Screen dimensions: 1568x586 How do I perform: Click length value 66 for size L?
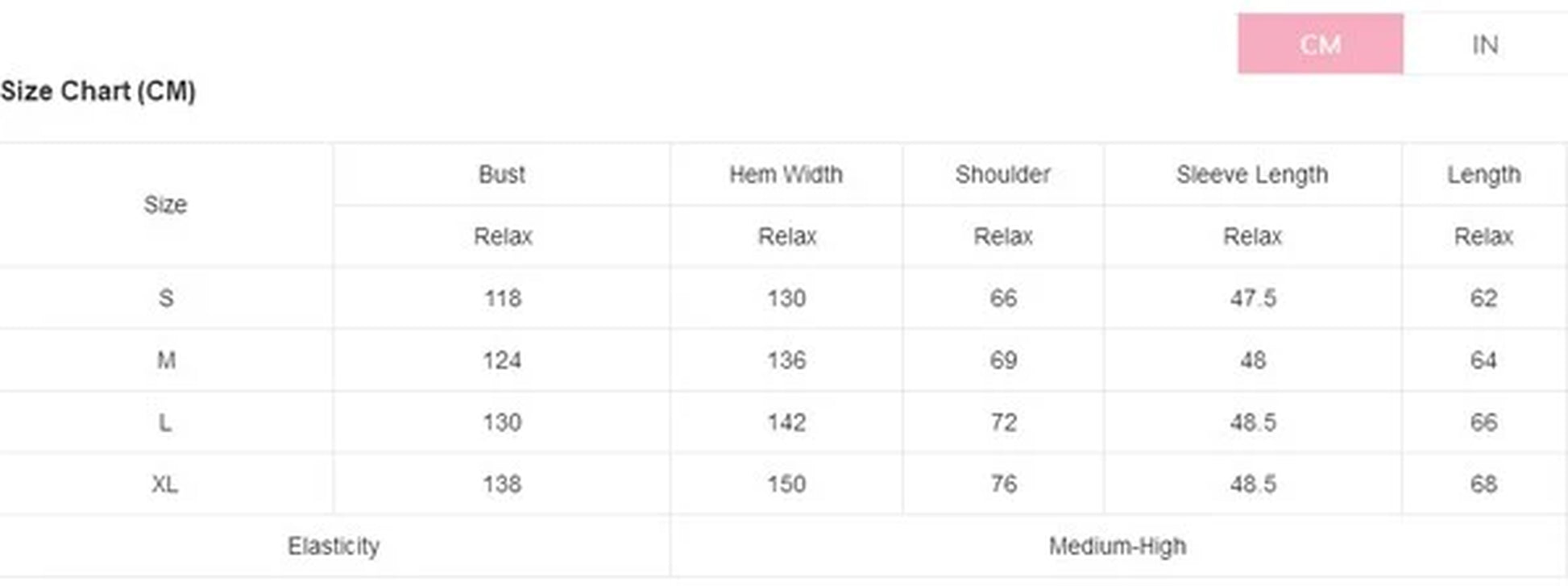pos(1483,422)
